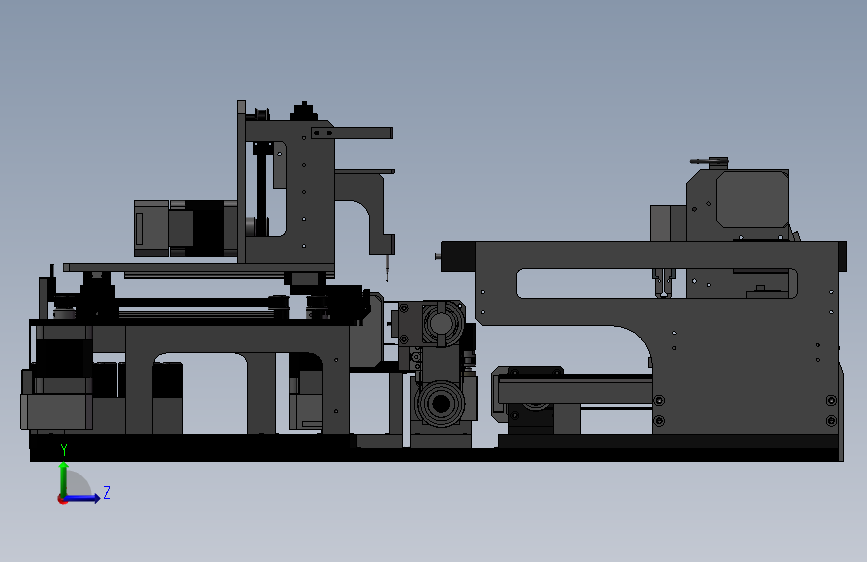Click the green Y axis of the orientation triad
The height and width of the screenshot is (562, 867).
[64, 480]
